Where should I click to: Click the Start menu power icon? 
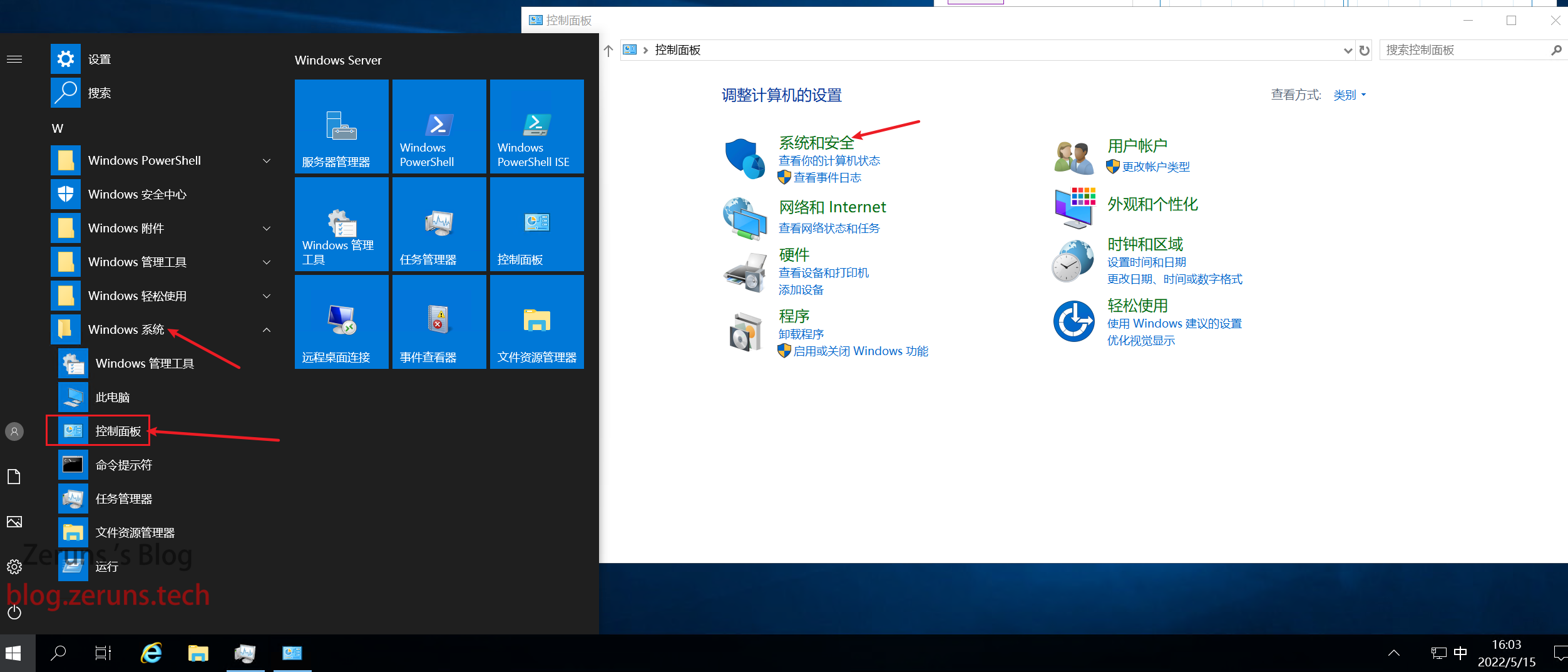[14, 612]
